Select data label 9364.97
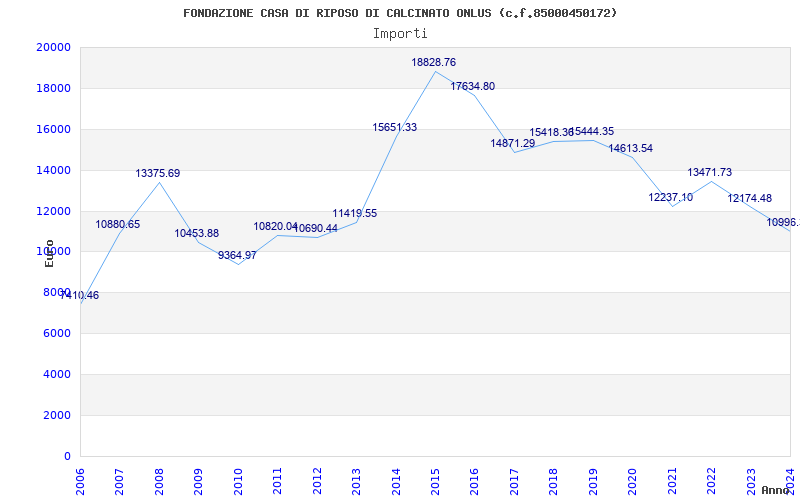 [237, 256]
